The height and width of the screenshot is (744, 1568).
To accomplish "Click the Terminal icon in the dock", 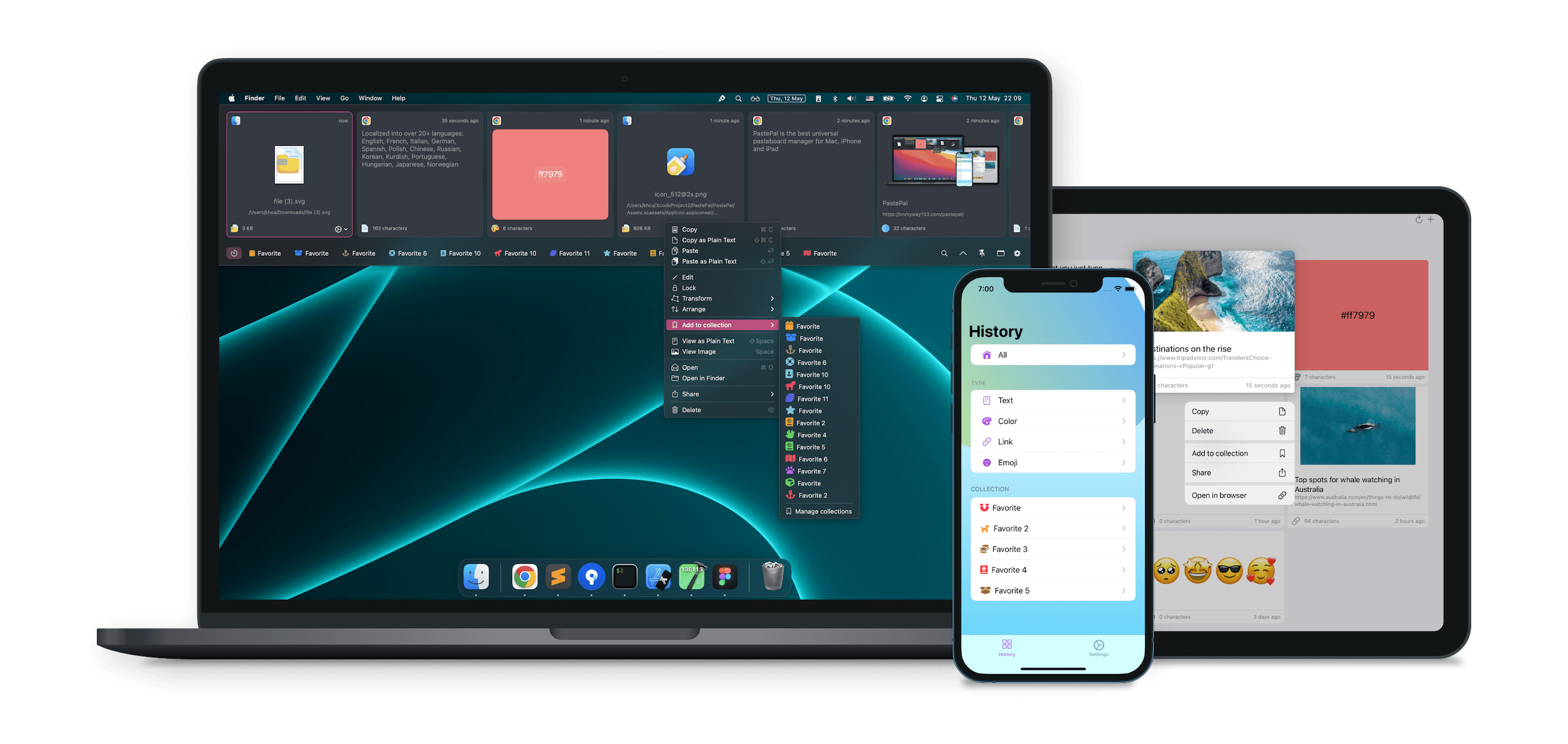I will [x=624, y=580].
